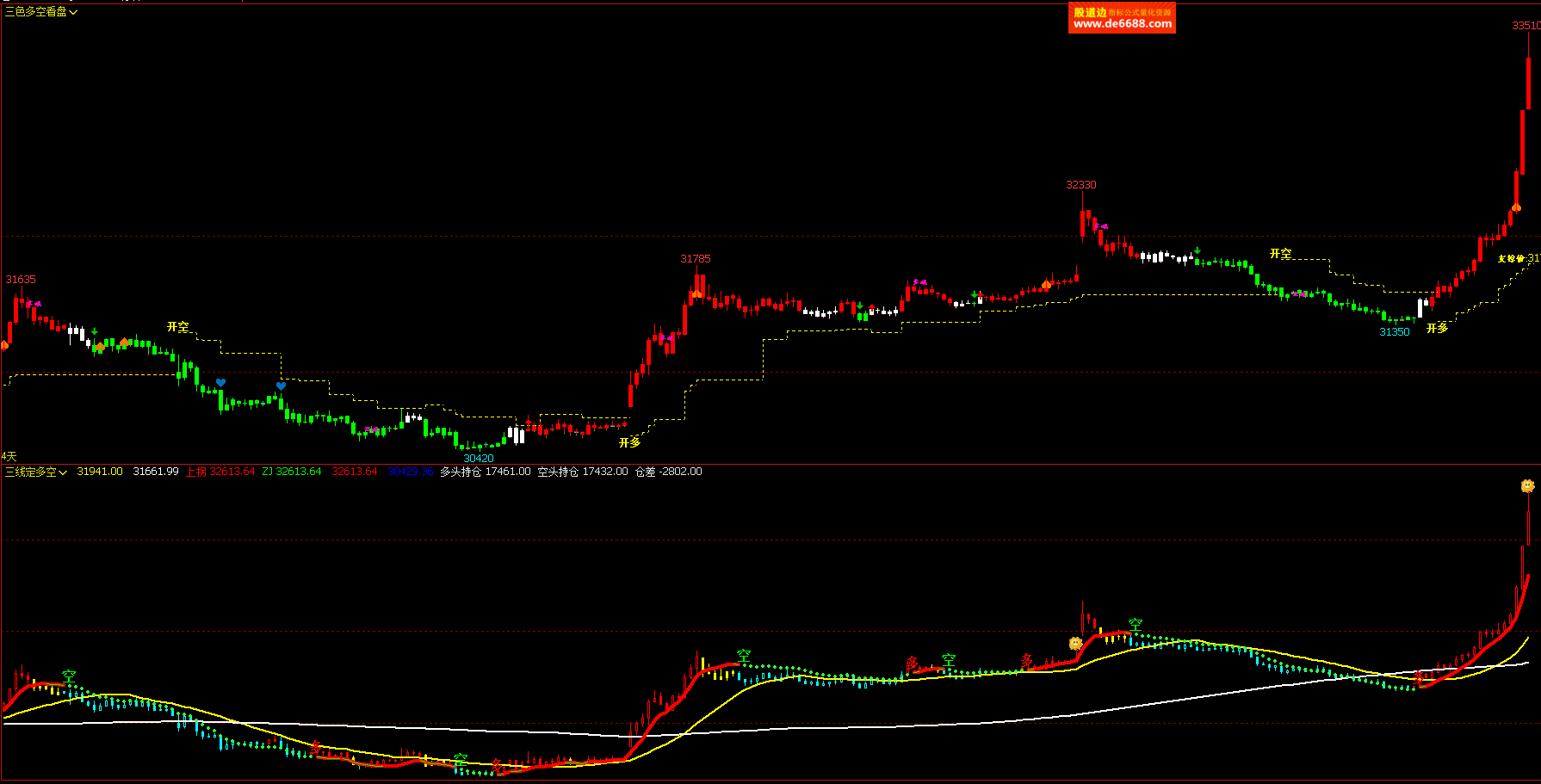Click the 33510 high price label
This screenshot has width=1541, height=784.
[x=1525, y=26]
